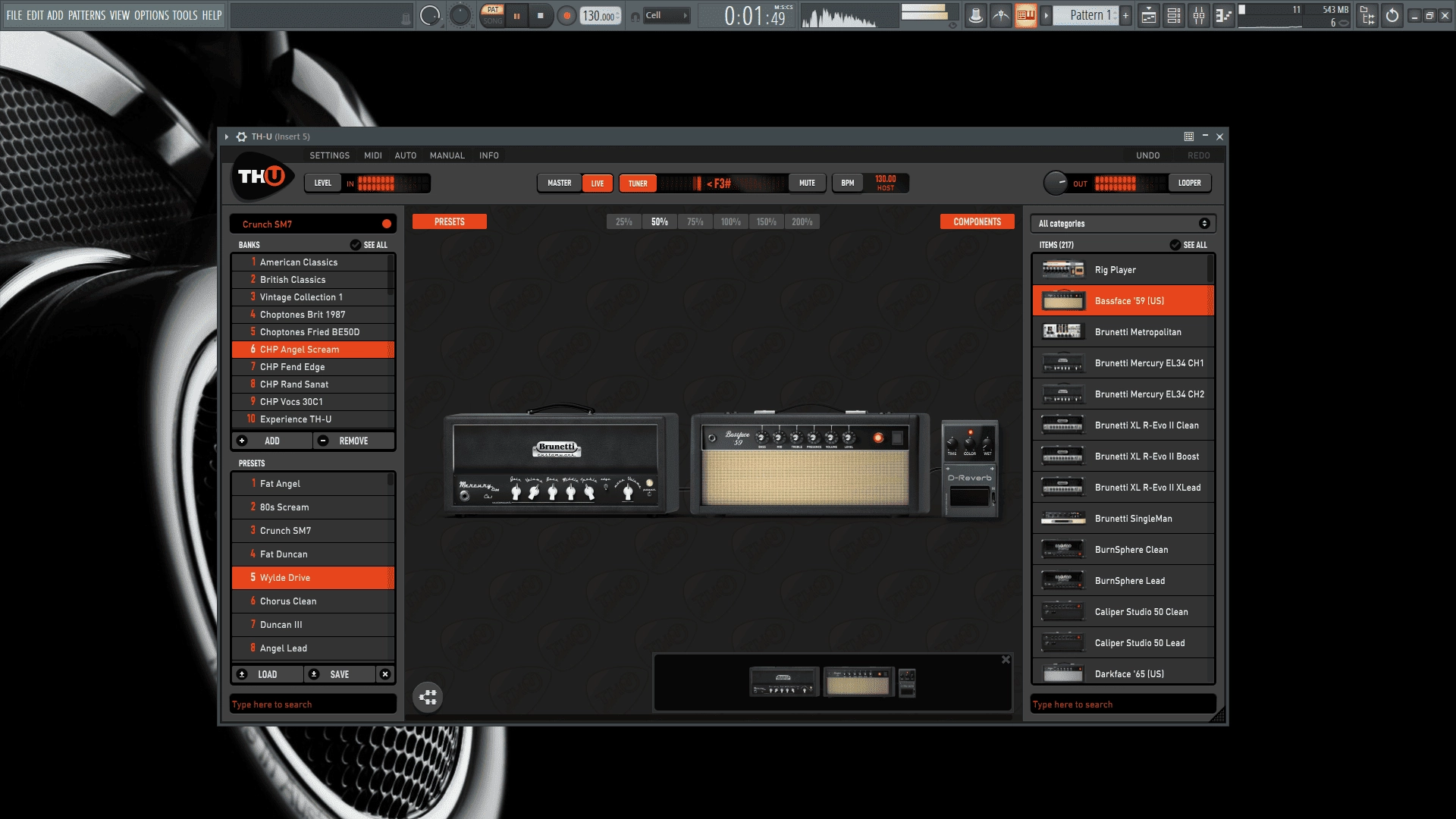
Task: Click the clear preset X icon
Action: point(385,674)
